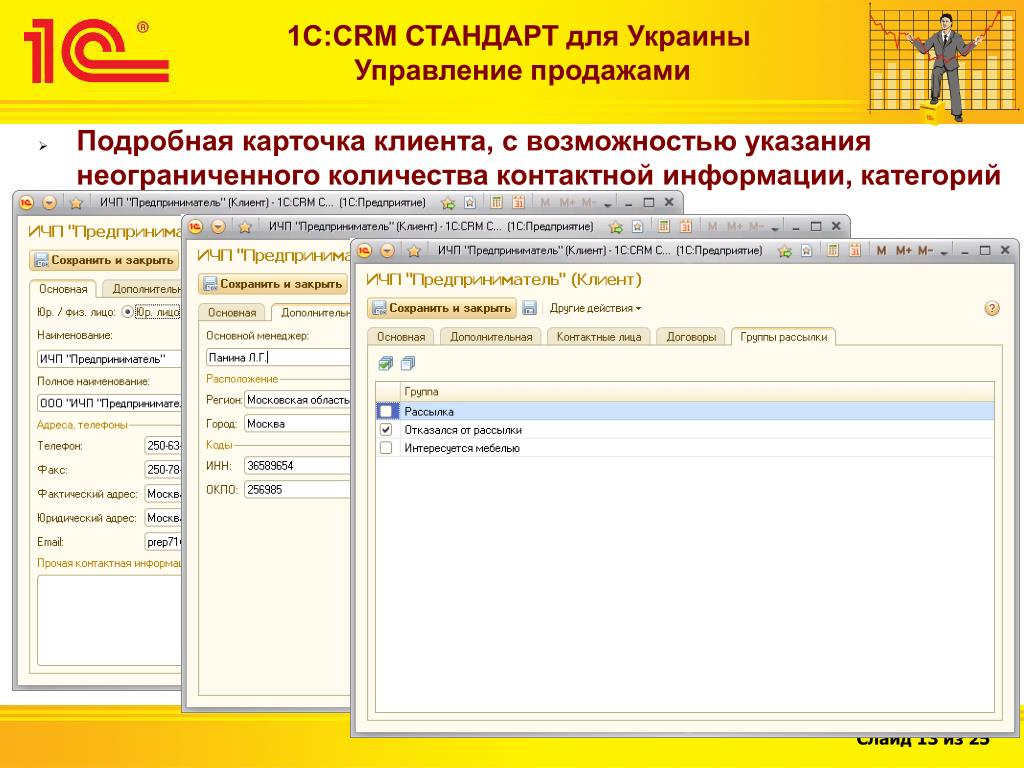
Task: Switch to Дополнительная tab in front window
Action: [491, 337]
